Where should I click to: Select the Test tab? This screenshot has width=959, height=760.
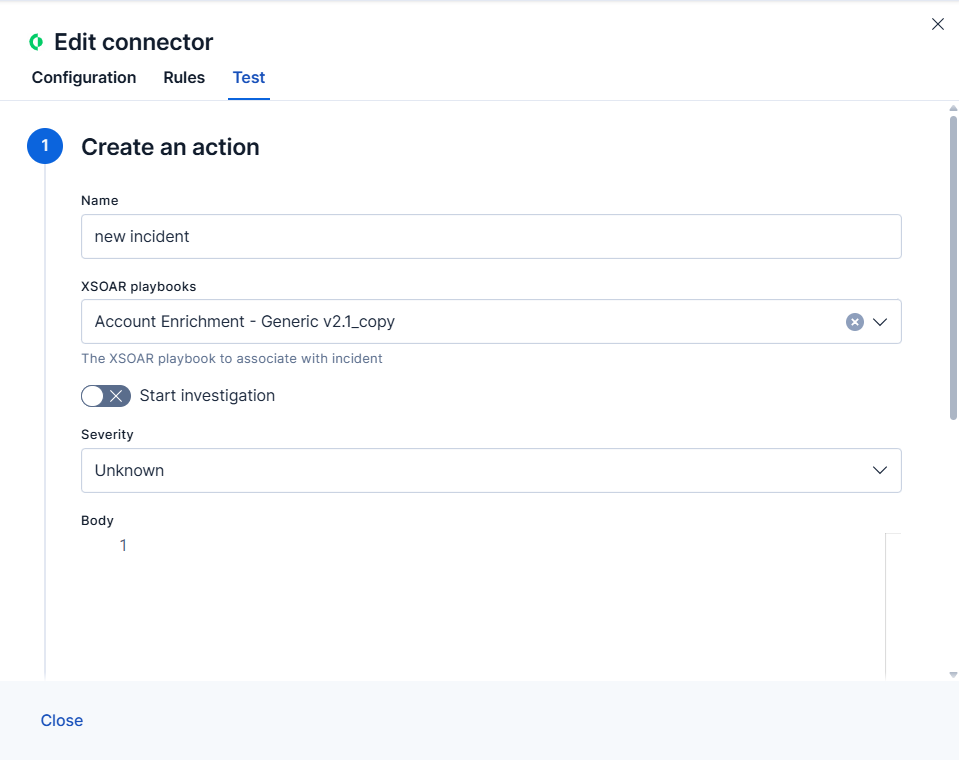[x=248, y=77]
